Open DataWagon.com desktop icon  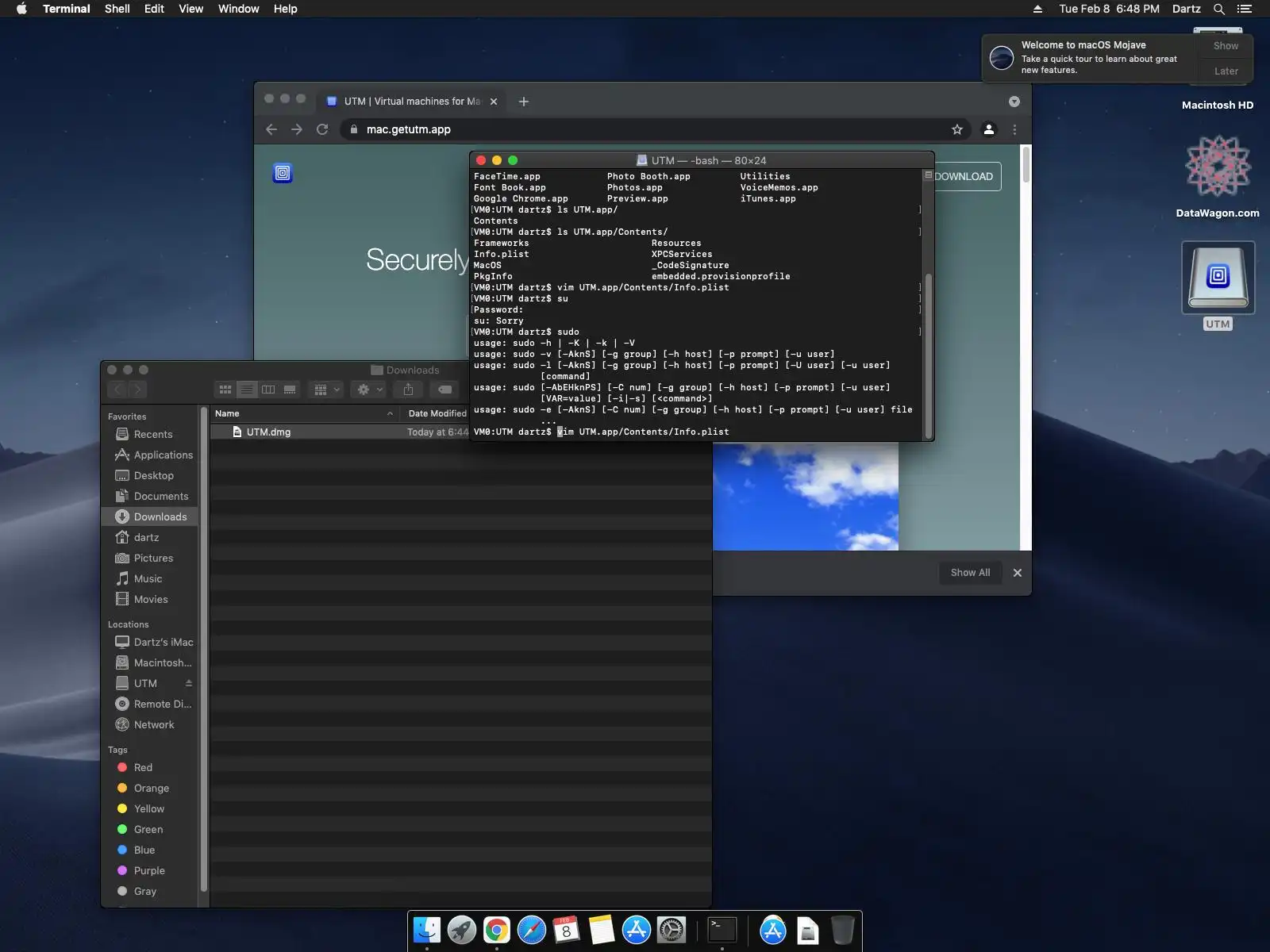tap(1218, 176)
